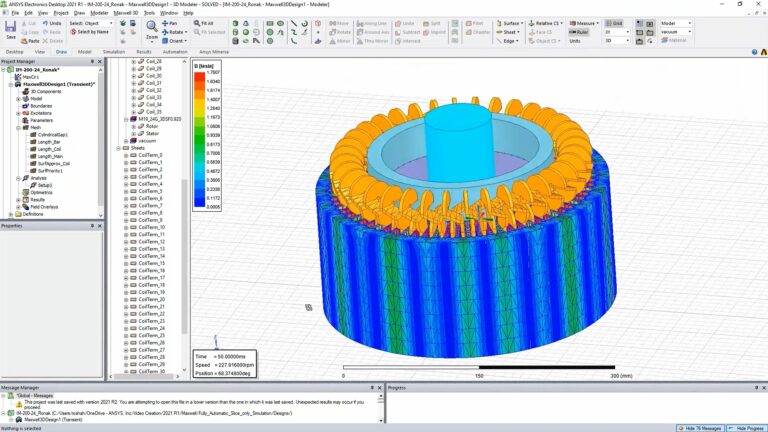The width and height of the screenshot is (768, 432).
Task: Click the draw line tool icon
Action: click(x=294, y=23)
